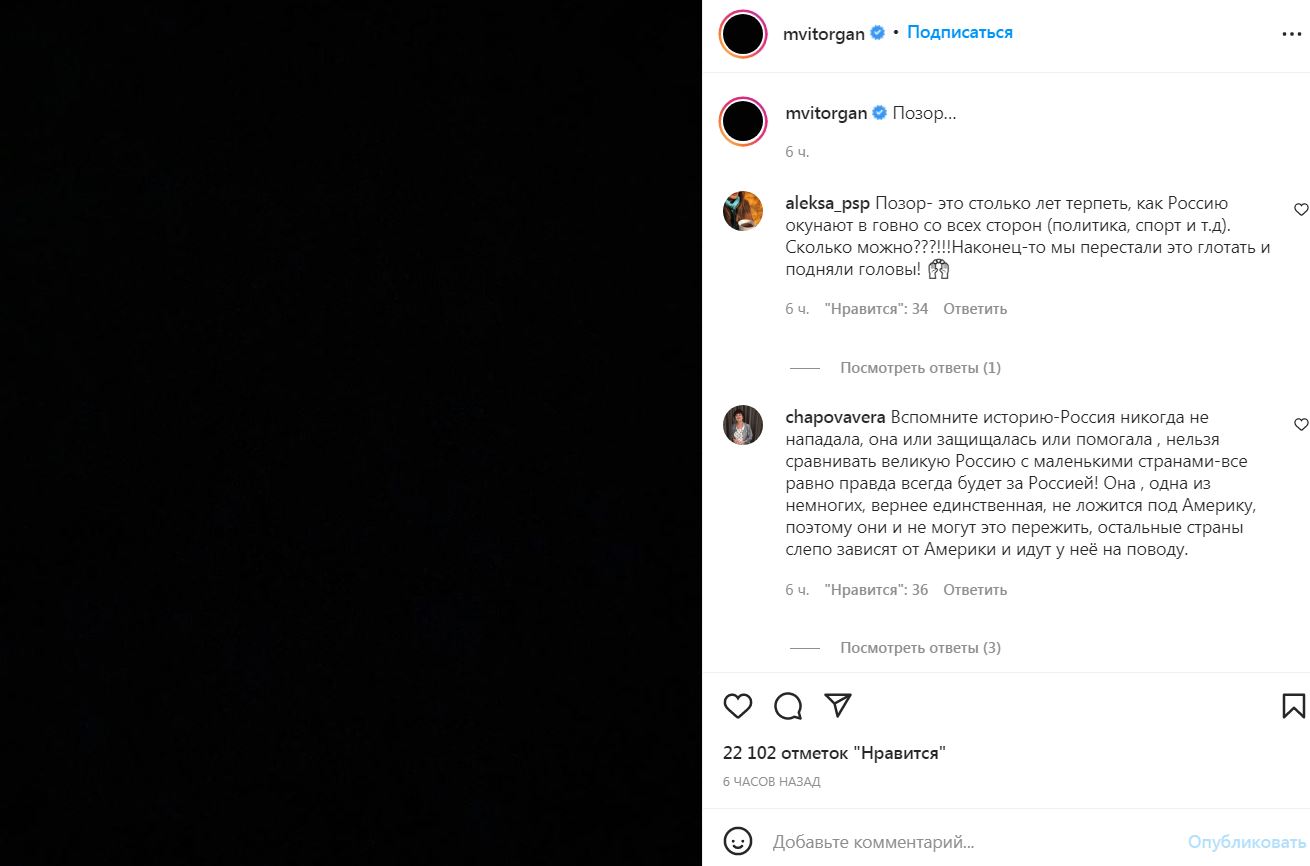Click mvitorgan verified badge in header
The height and width of the screenshot is (866, 1310).
click(x=877, y=33)
